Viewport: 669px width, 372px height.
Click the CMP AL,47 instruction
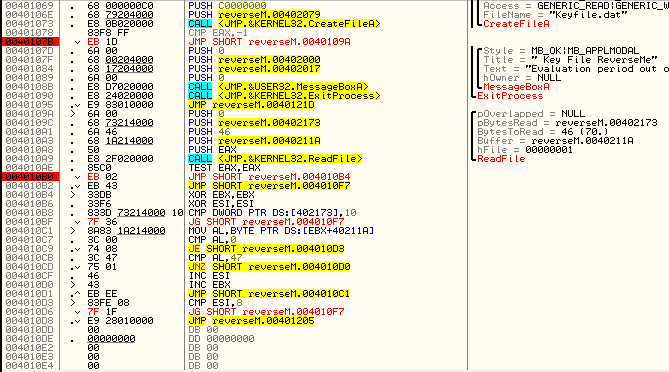215,258
